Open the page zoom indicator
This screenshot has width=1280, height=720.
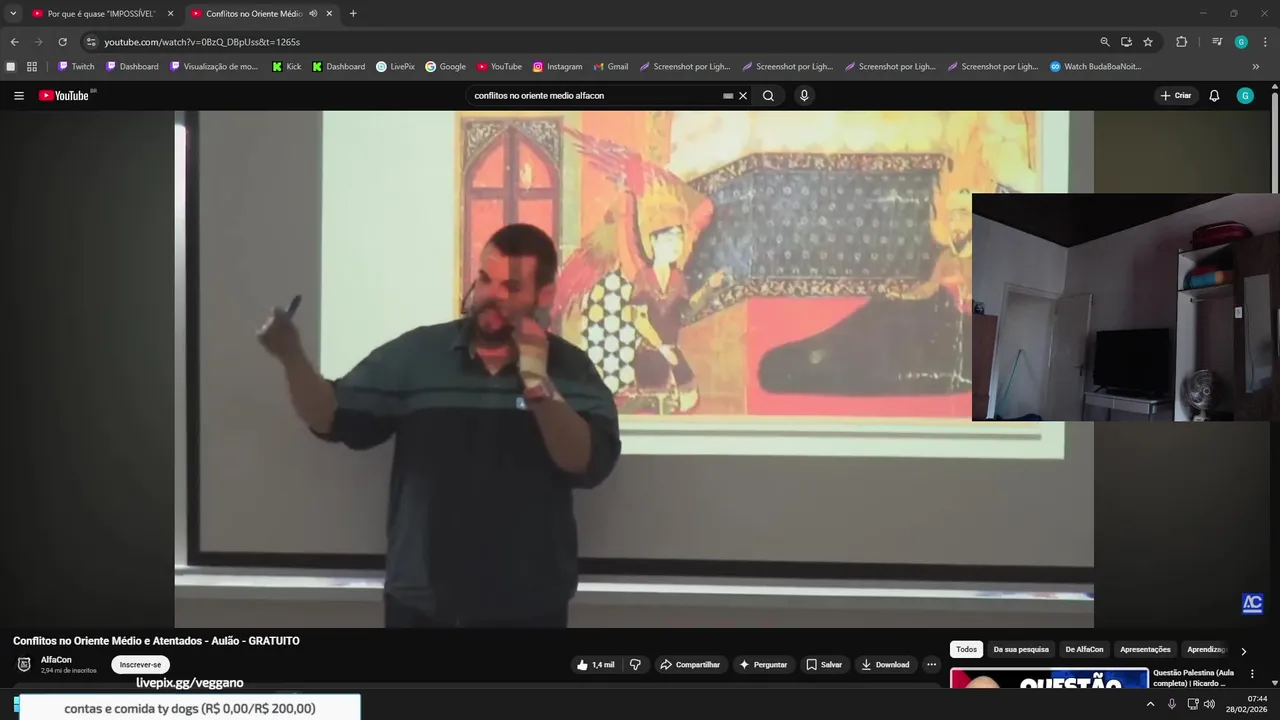pos(1104,42)
